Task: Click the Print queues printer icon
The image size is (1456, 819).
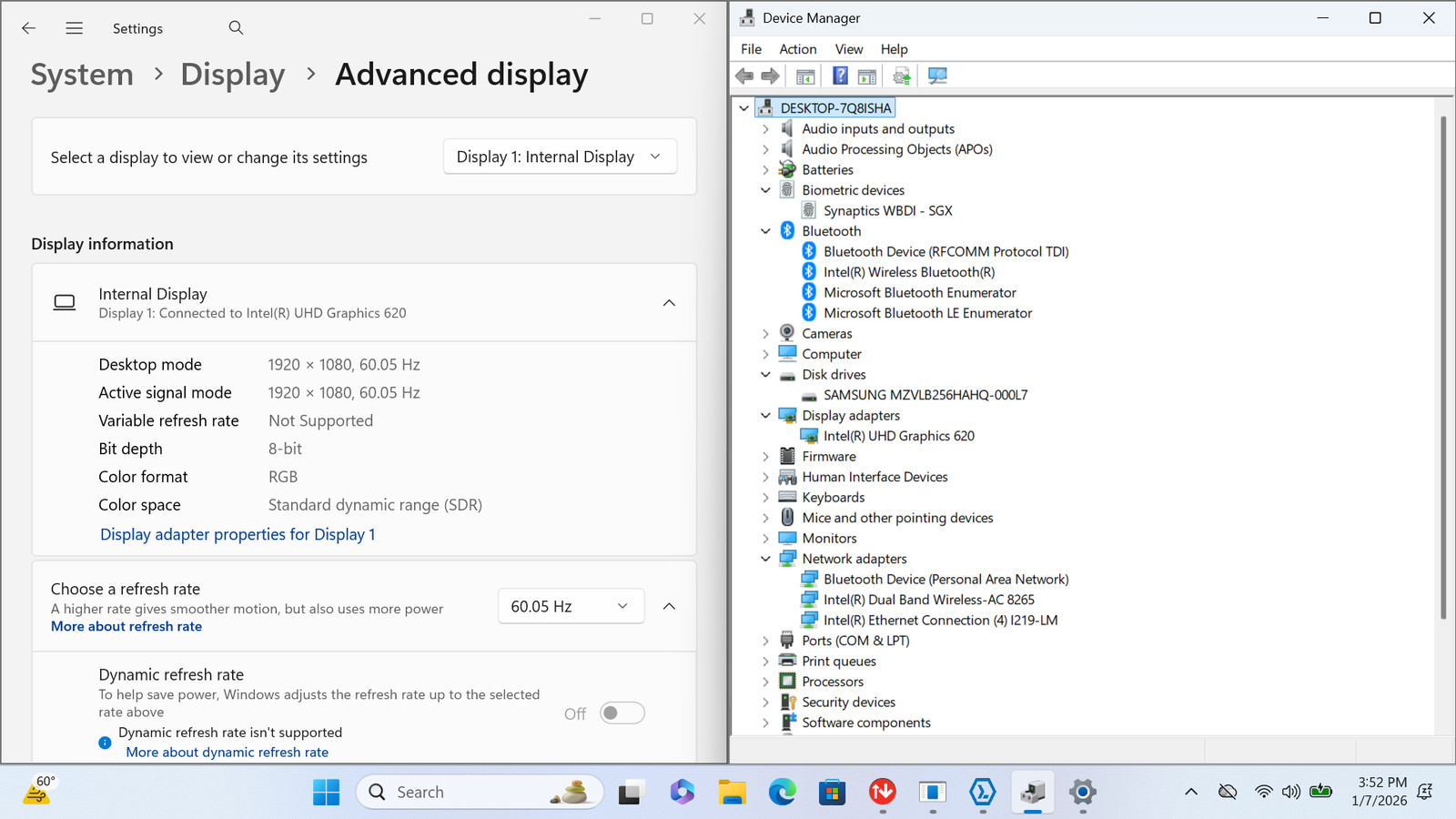Action: [x=787, y=661]
